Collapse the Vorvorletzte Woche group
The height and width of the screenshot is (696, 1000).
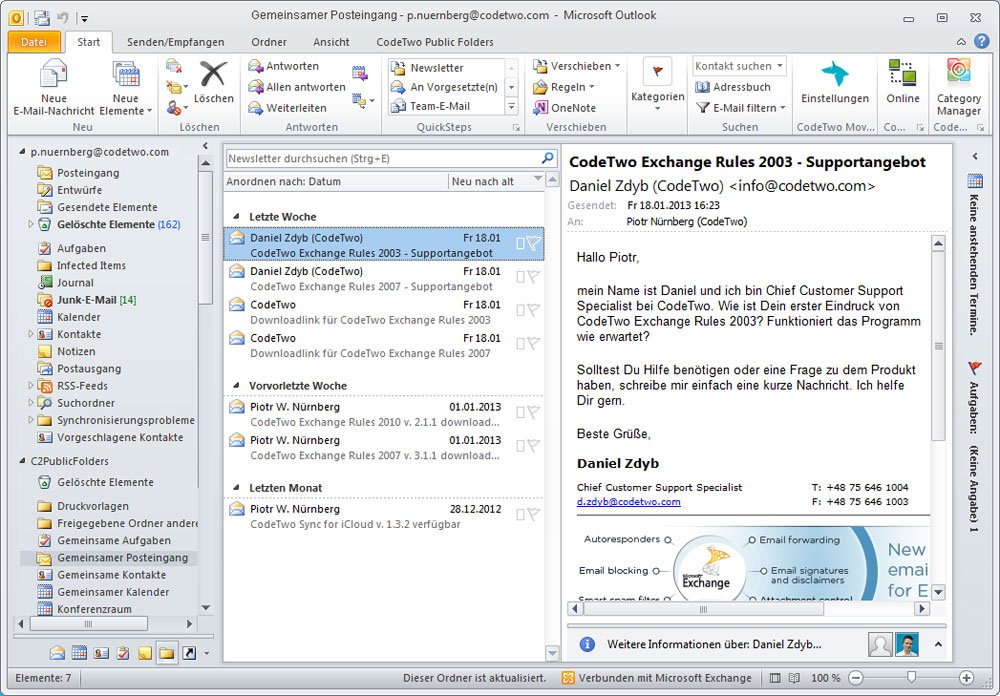click(x=237, y=385)
